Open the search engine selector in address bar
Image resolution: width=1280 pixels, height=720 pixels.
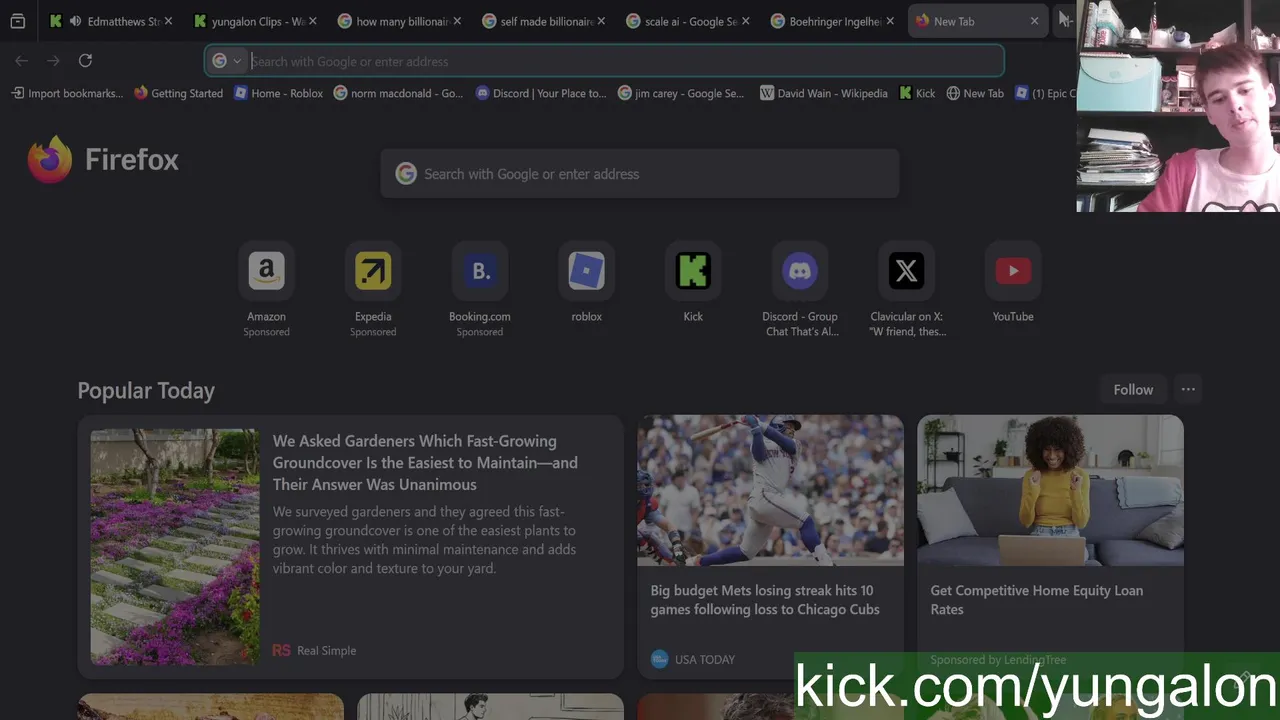(x=227, y=61)
